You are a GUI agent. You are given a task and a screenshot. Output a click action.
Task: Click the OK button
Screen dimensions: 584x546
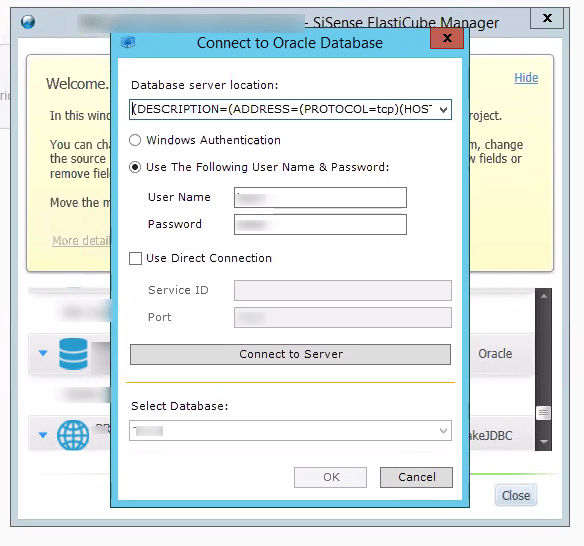pos(330,477)
